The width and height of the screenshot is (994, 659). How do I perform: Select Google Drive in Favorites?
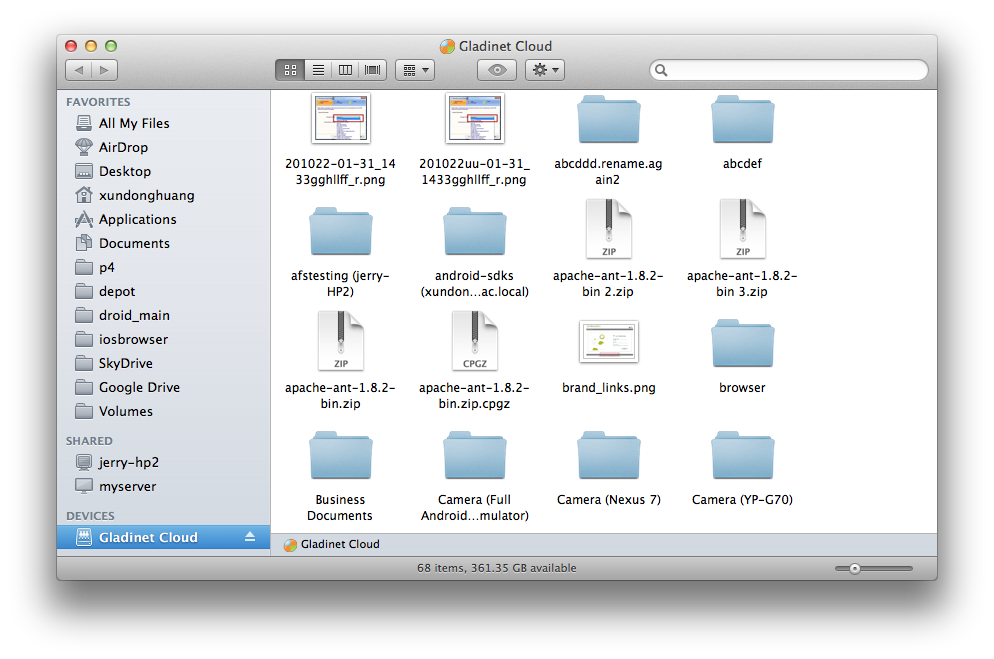click(138, 387)
